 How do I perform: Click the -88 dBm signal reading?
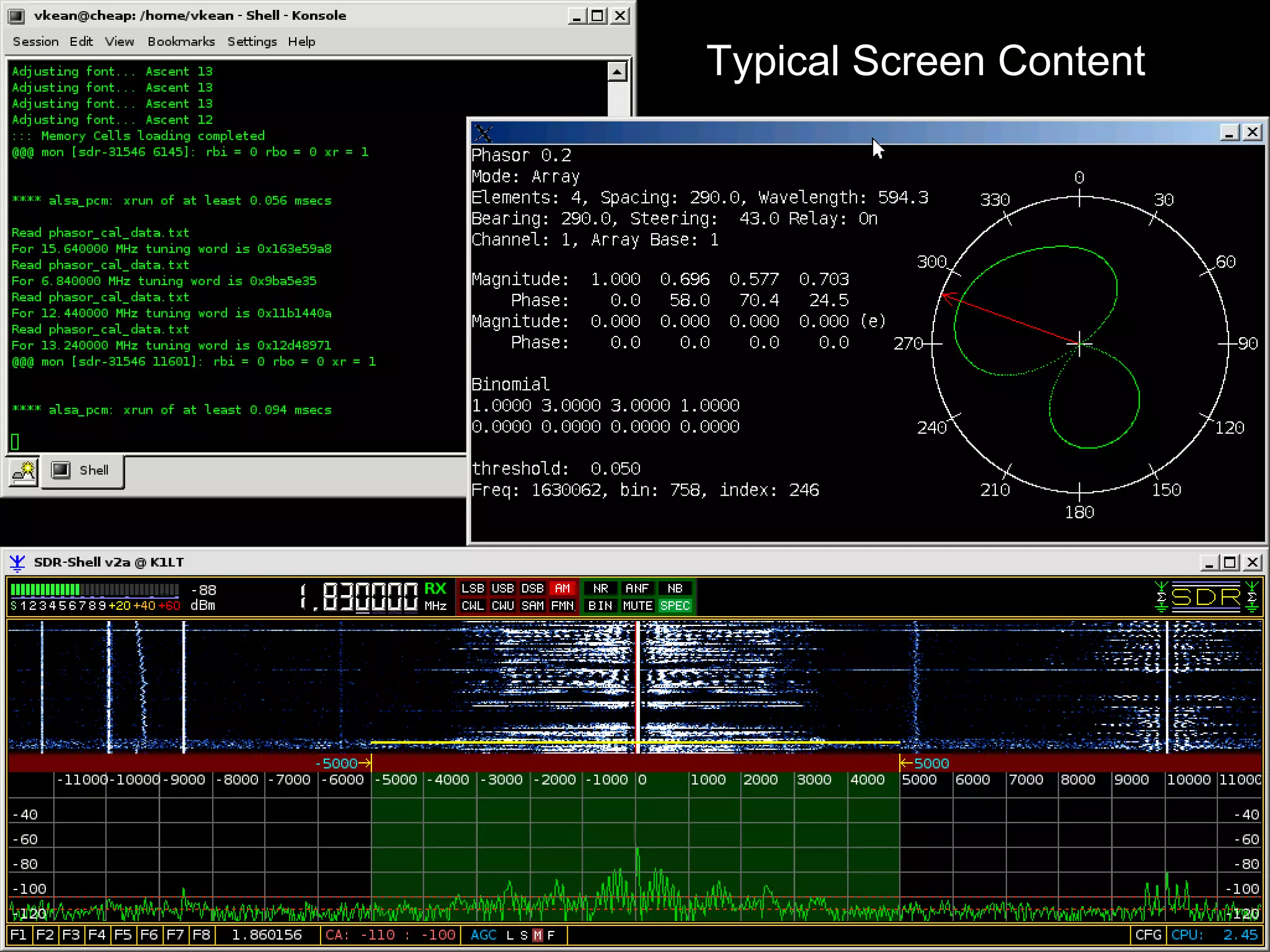click(203, 597)
